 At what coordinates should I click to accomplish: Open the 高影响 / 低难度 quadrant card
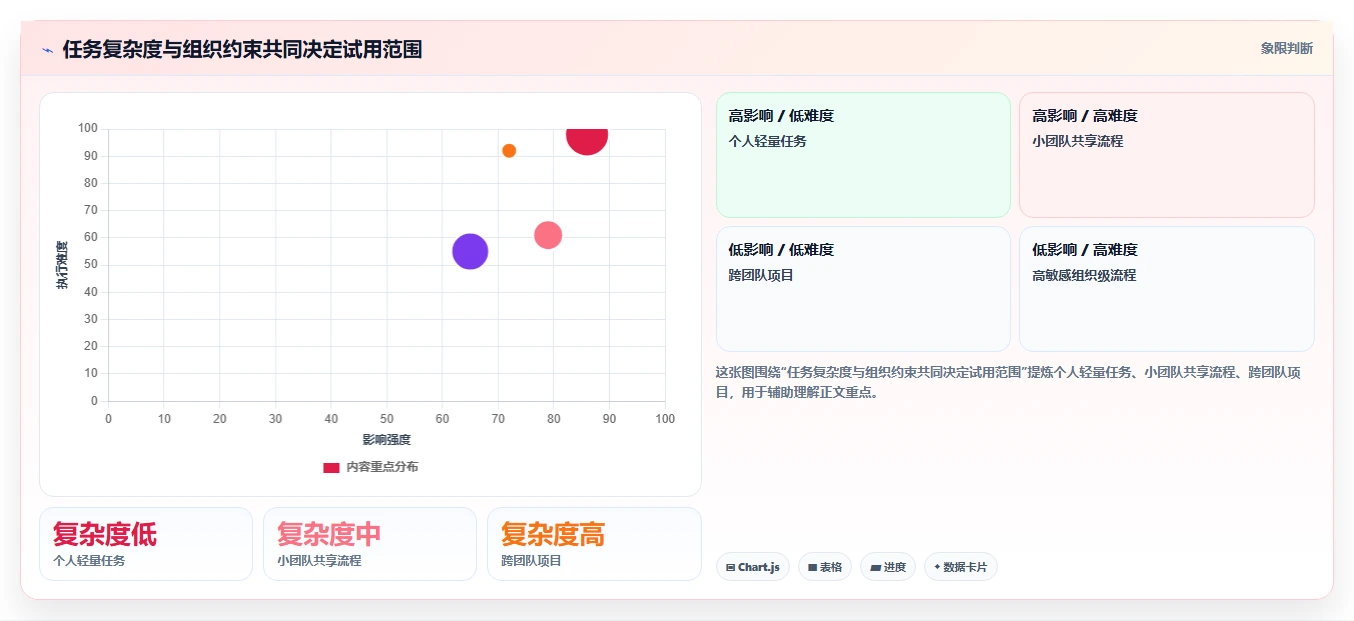pos(864,155)
